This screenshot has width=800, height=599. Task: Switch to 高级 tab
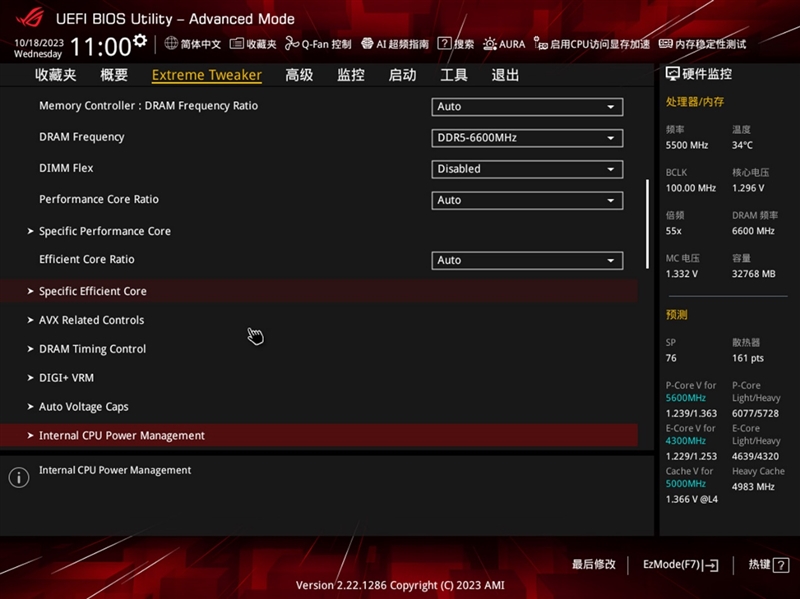(x=299, y=75)
